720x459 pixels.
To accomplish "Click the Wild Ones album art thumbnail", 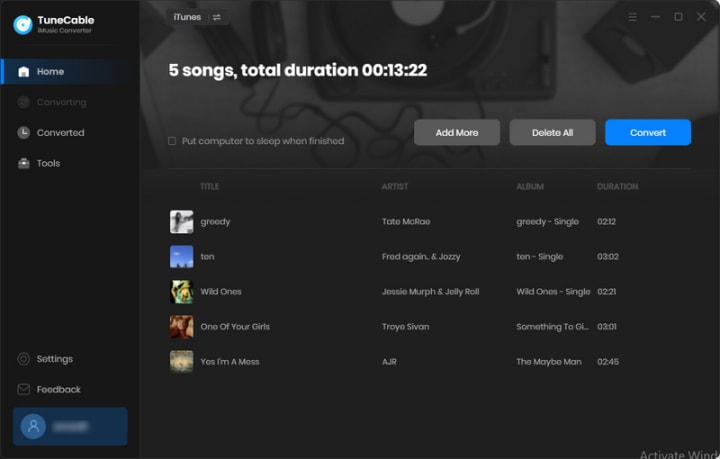I will click(182, 292).
